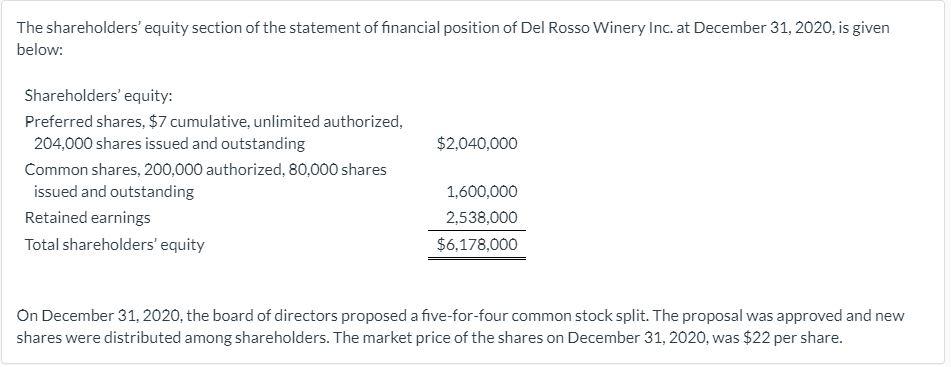Image resolution: width=951 pixels, height=367 pixels.
Task: Click the 'Total shareholders' equity' label
Action: (x=115, y=244)
